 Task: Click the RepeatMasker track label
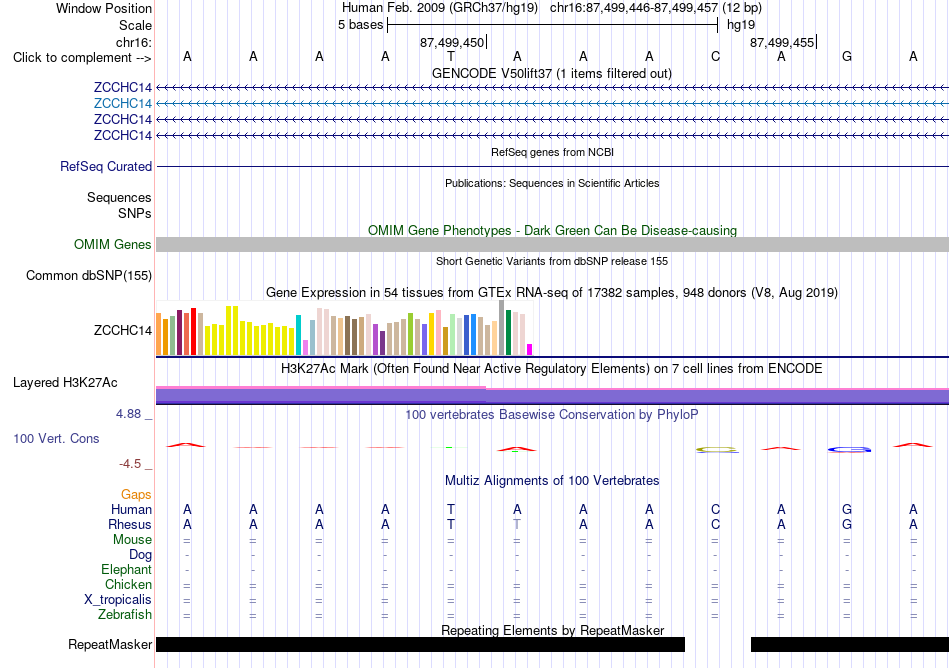coord(110,644)
